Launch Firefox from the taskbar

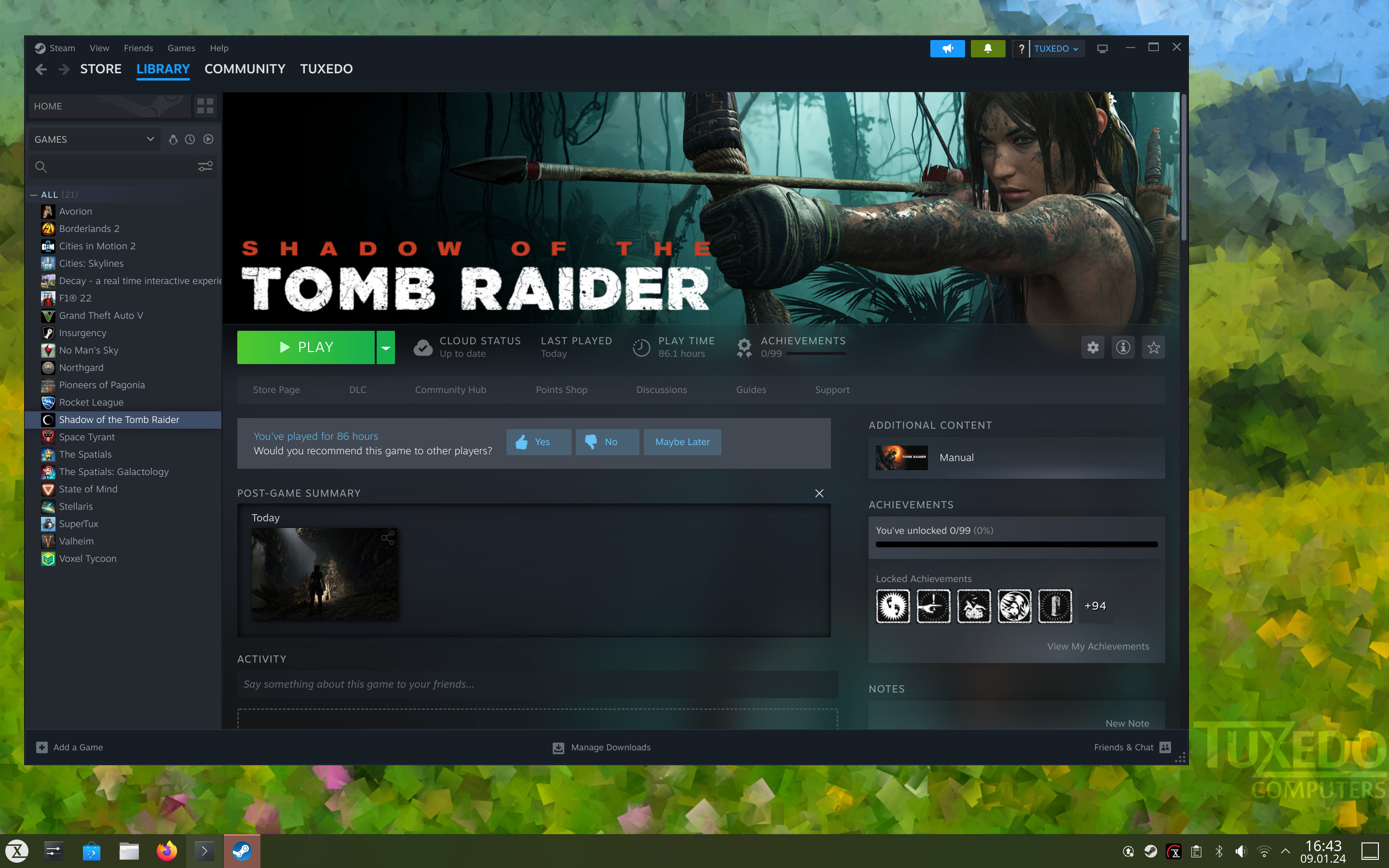(x=167, y=851)
